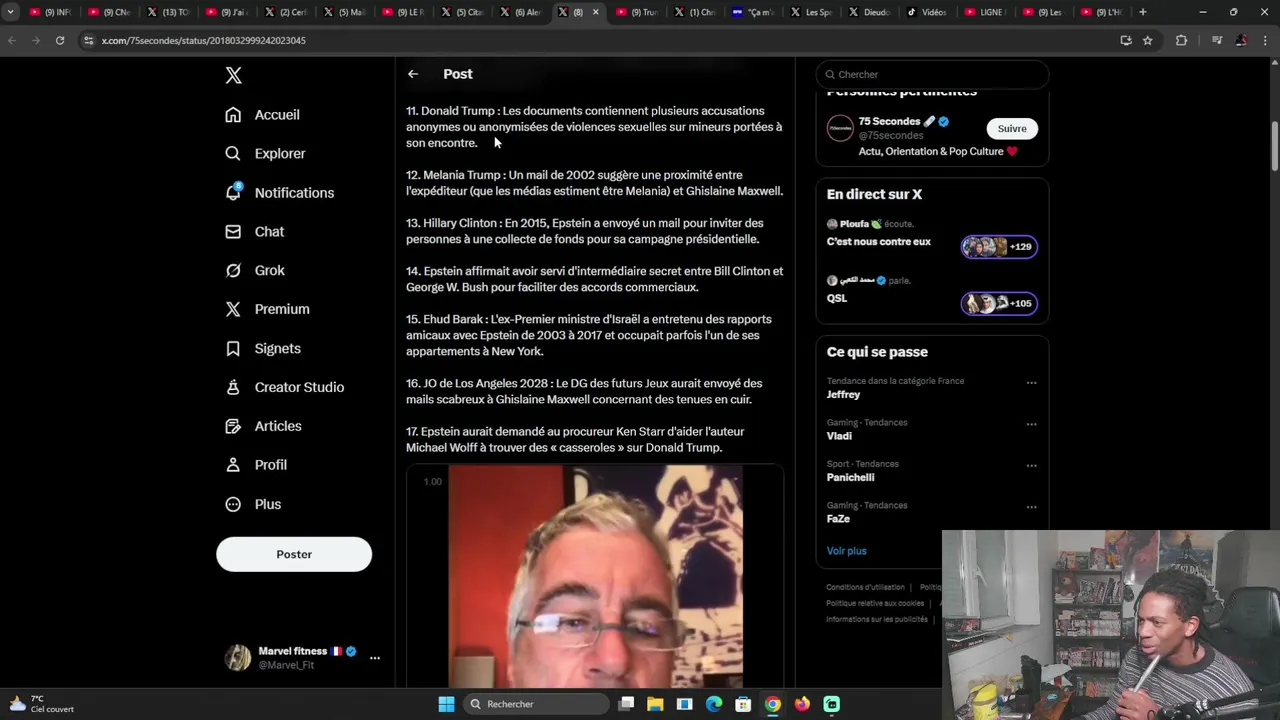Follow 75 Secondes with Suivre button
1280x720 pixels.
[1012, 129]
